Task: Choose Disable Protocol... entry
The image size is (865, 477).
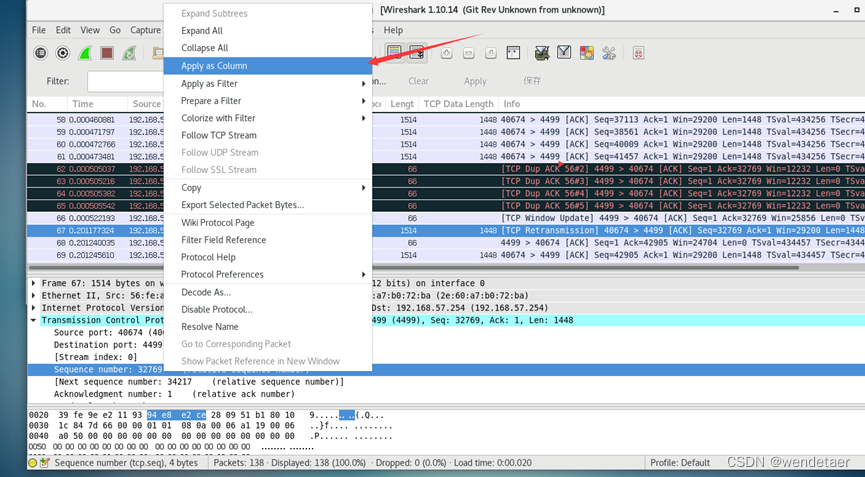Action: pyautogui.click(x=268, y=309)
